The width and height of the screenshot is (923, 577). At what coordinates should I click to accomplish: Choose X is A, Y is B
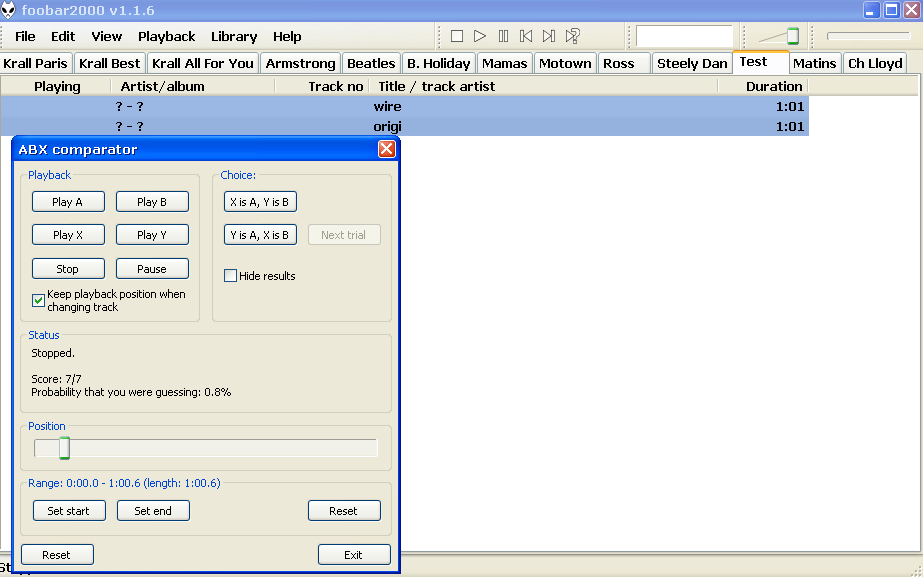(260, 201)
